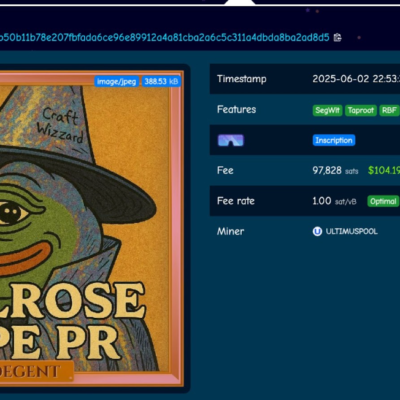Image resolution: width=400 pixels, height=400 pixels.
Task: Click the 97,828 sats fee amount
Action: point(335,171)
